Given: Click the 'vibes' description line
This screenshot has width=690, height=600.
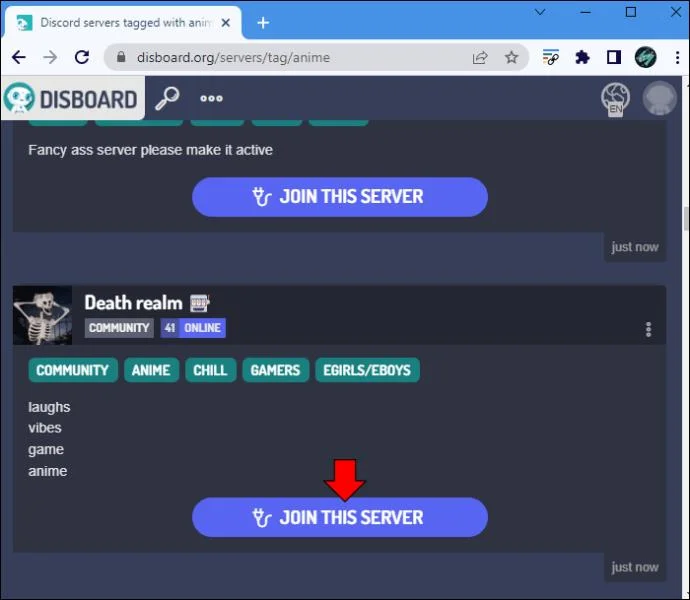Looking at the screenshot, I should click(45, 428).
